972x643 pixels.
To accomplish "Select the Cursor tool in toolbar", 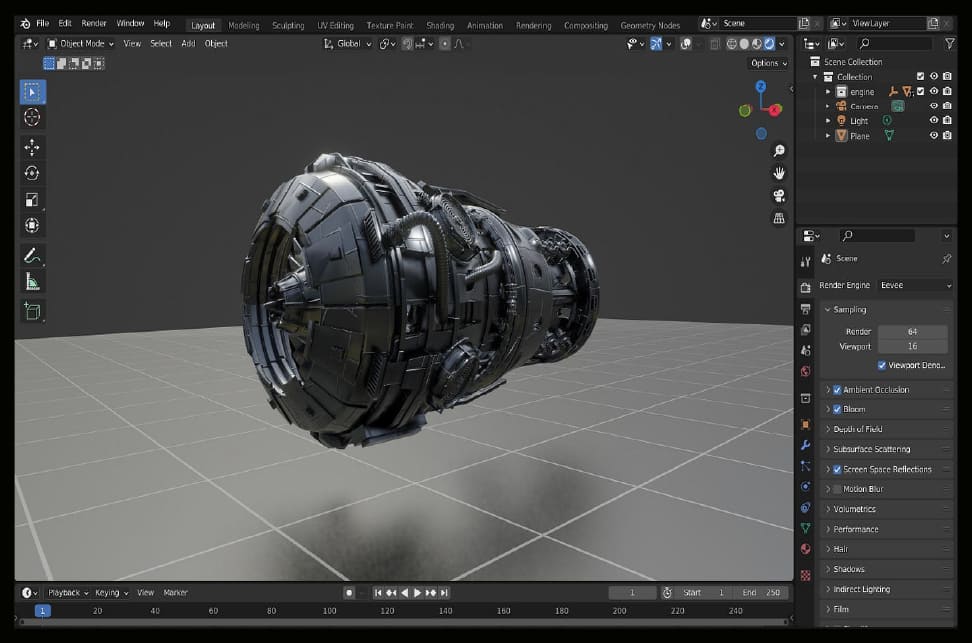I will tap(32, 118).
